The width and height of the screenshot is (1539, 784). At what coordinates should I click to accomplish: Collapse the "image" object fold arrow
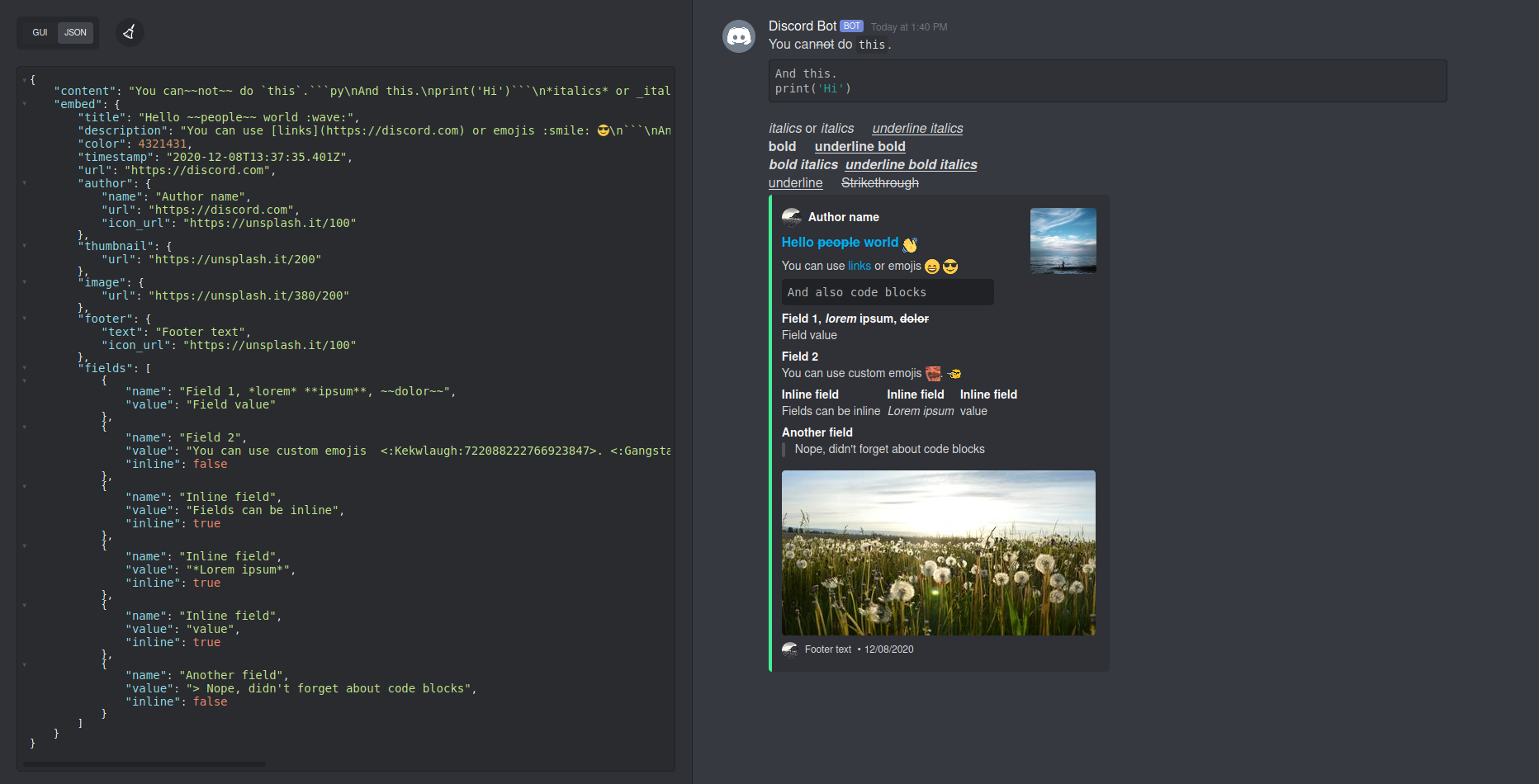(x=25, y=282)
